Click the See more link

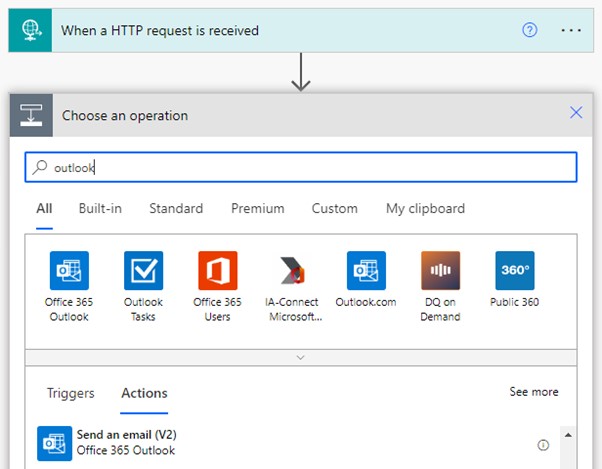pyautogui.click(x=534, y=392)
